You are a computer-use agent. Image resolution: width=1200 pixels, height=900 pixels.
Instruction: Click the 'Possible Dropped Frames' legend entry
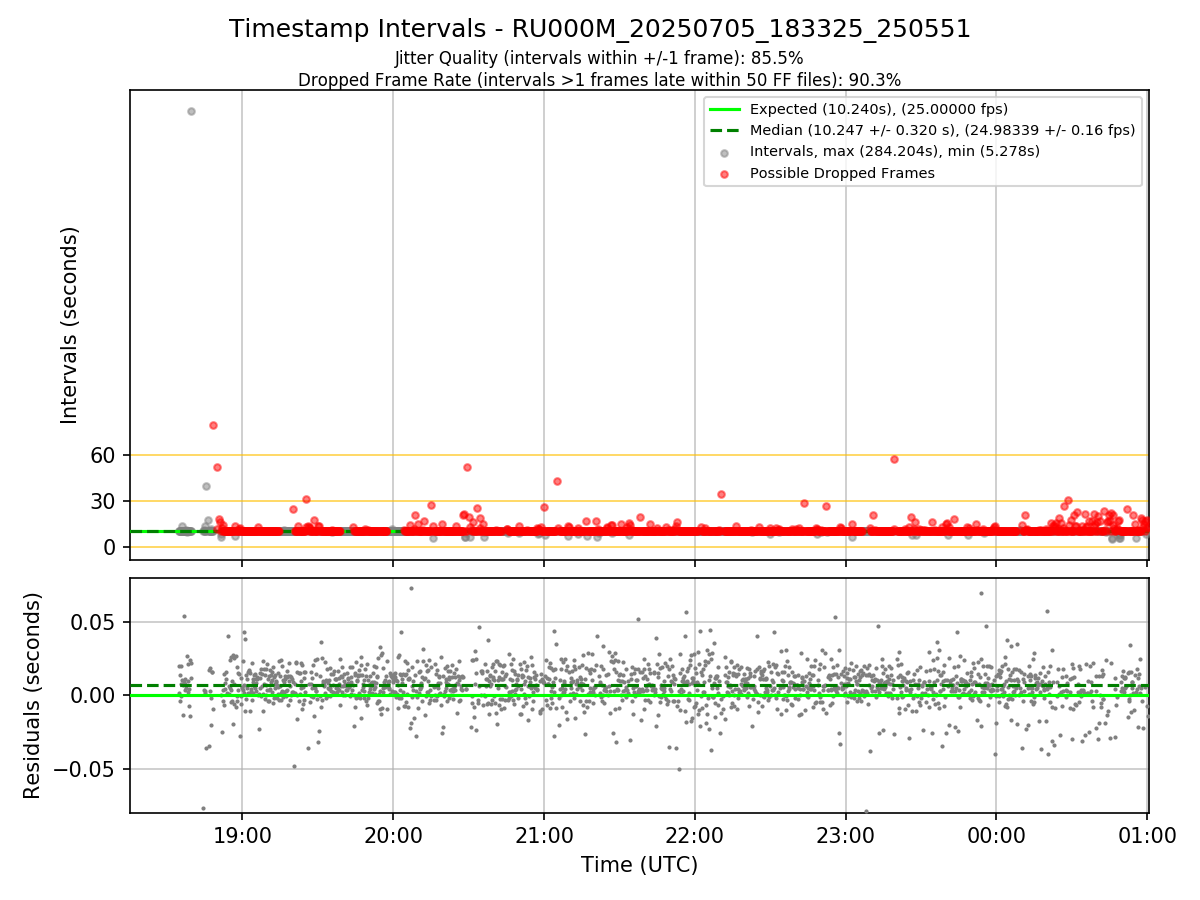[842, 173]
